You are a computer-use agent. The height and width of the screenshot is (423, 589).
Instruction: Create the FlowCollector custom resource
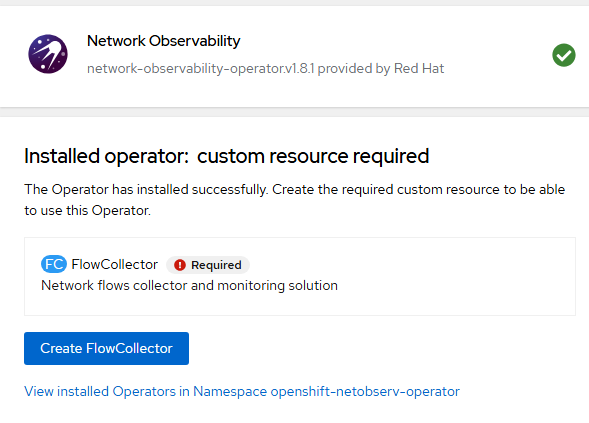click(x=106, y=348)
